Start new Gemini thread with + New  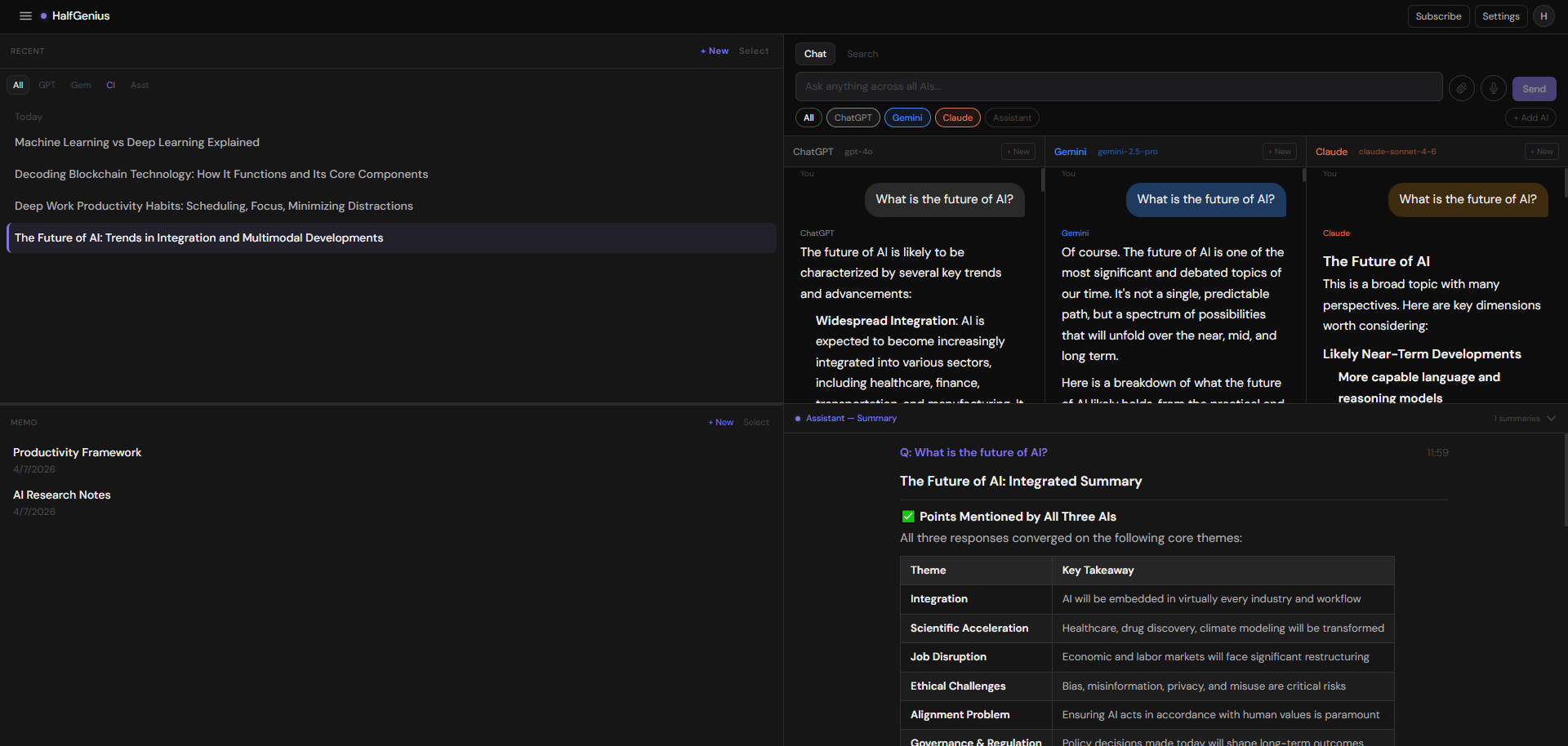point(1280,152)
